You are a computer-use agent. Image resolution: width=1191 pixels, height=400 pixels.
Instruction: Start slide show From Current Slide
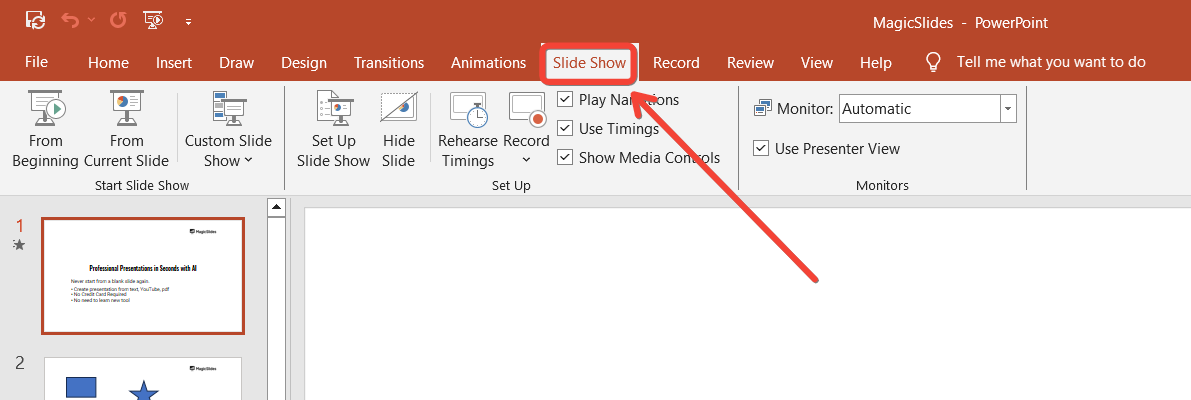pos(126,129)
